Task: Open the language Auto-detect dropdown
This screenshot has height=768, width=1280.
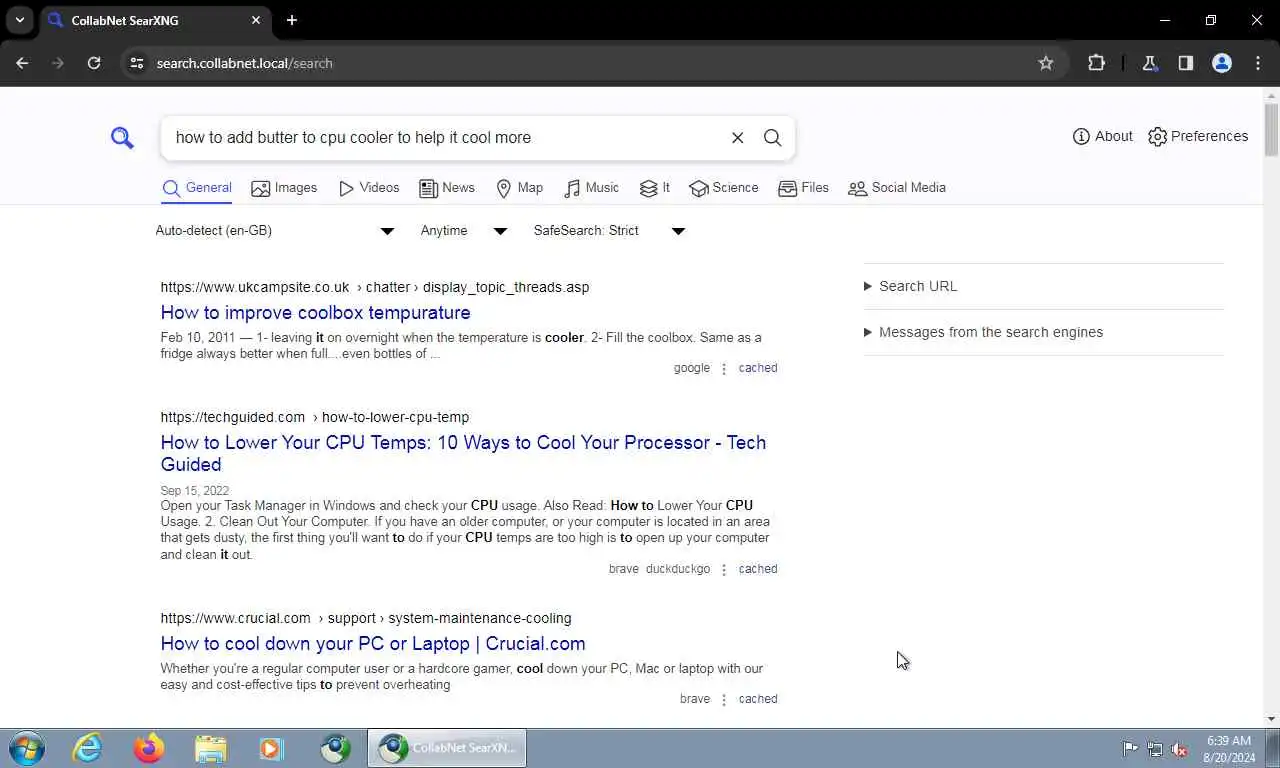Action: (275, 231)
